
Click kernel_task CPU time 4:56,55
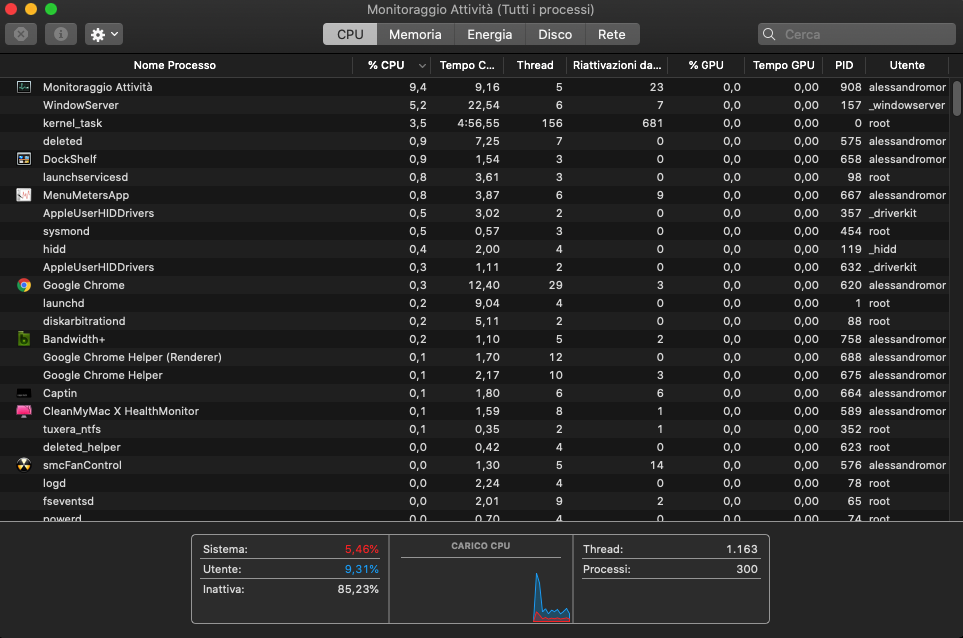pos(478,123)
